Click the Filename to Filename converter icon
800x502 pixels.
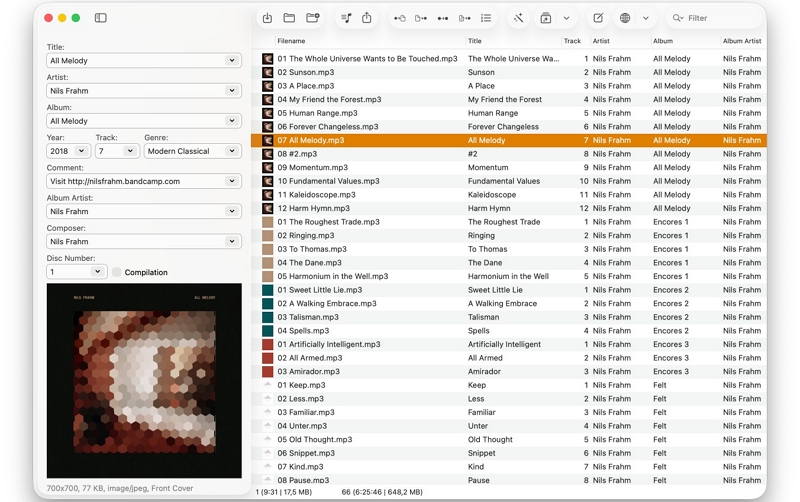tap(464, 18)
